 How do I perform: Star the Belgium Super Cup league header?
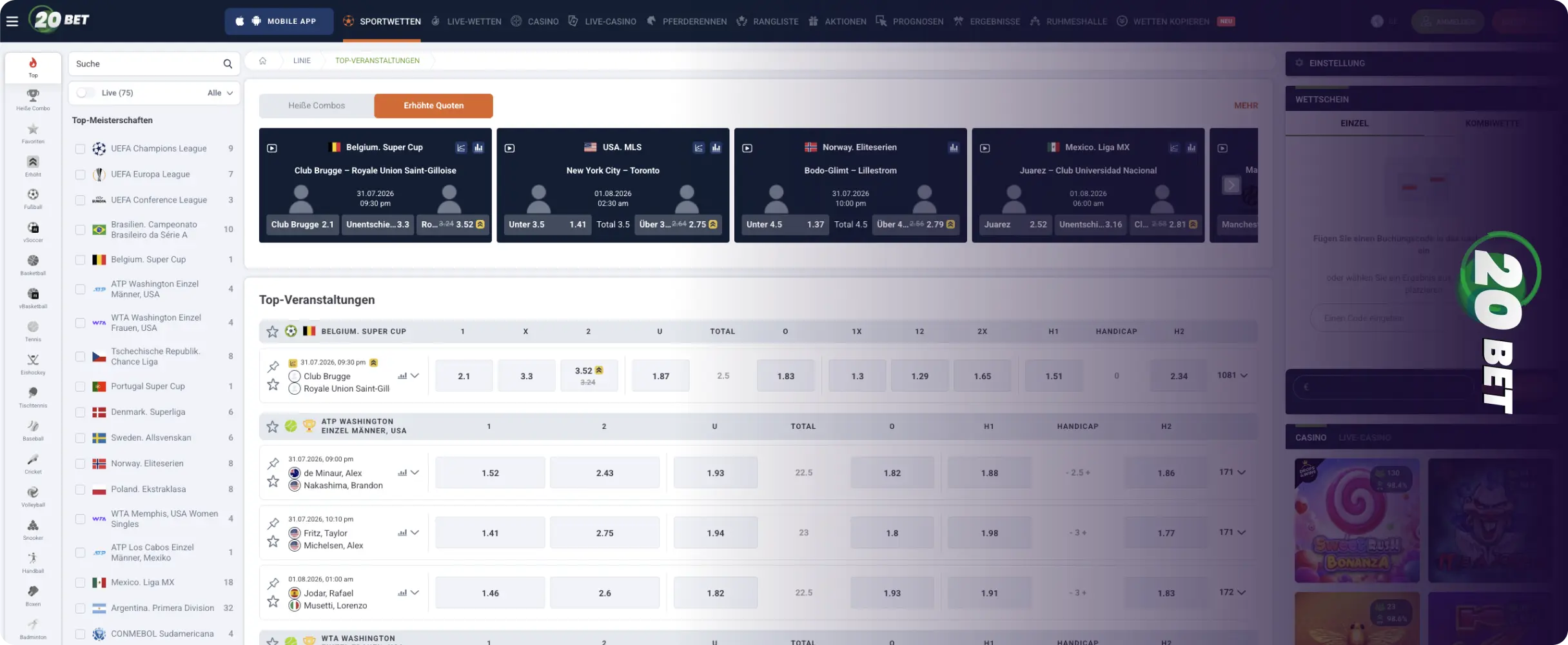click(x=272, y=332)
